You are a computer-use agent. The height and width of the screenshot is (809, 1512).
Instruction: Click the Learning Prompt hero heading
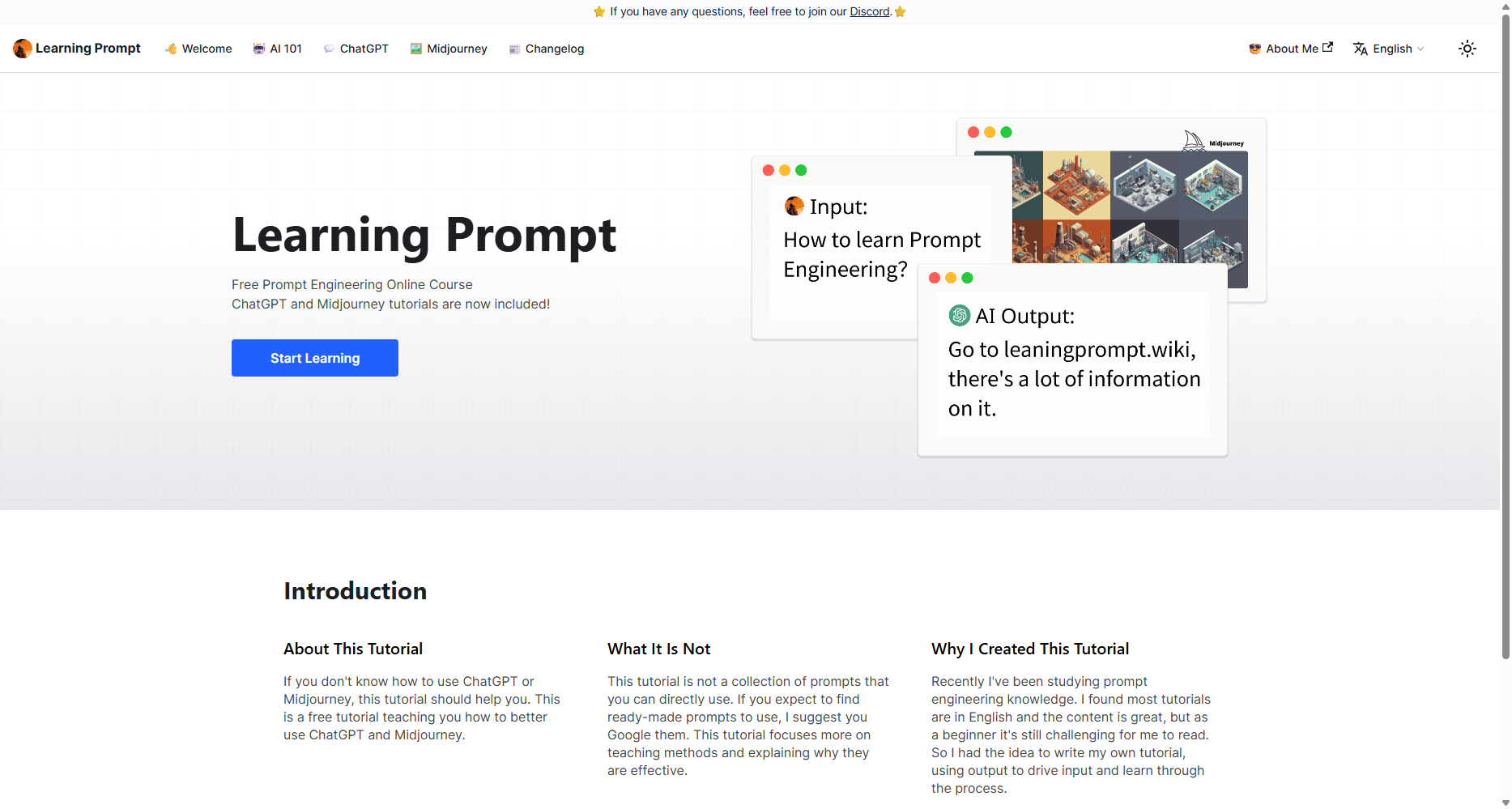click(x=424, y=235)
